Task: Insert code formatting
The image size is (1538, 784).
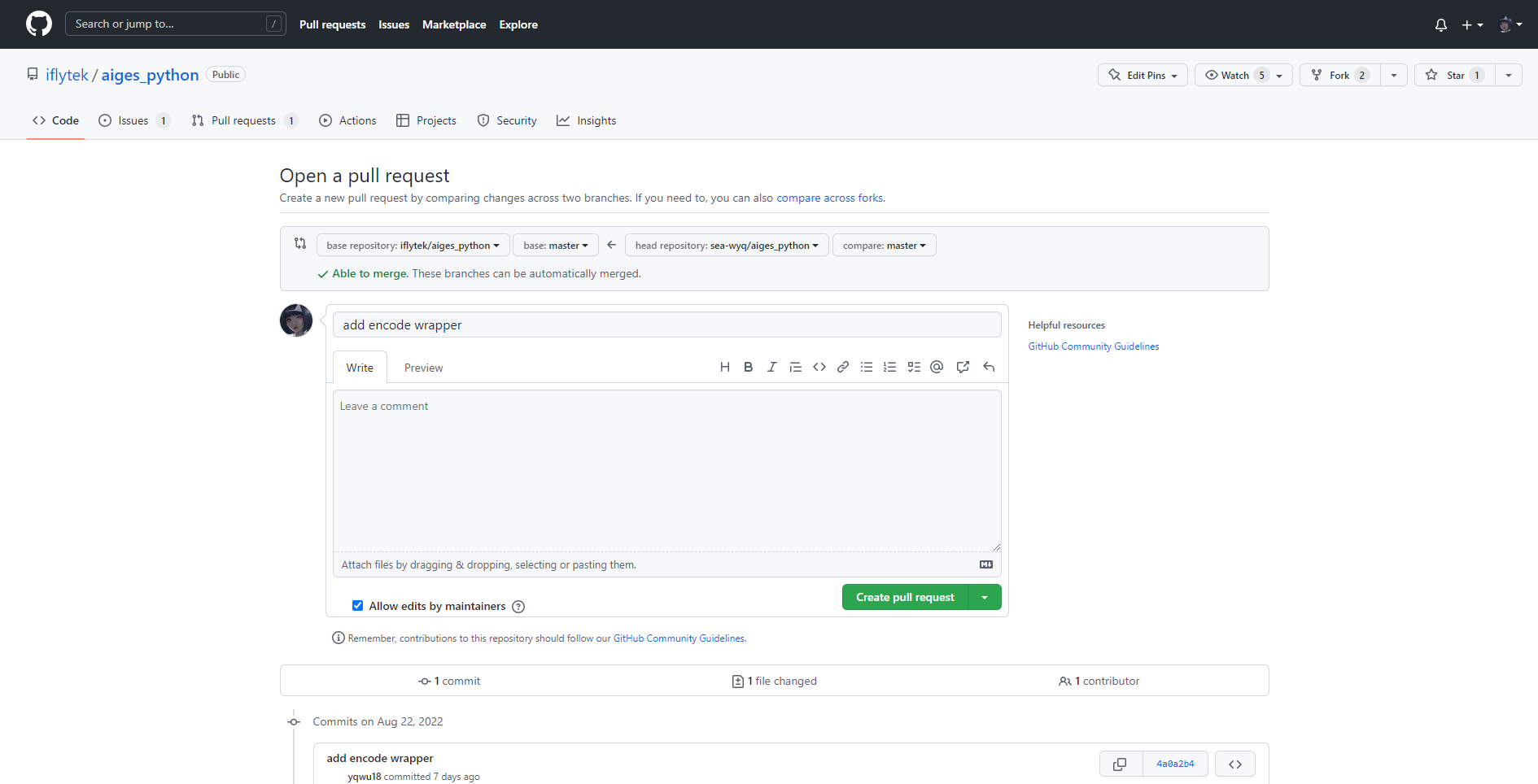Action: click(819, 367)
